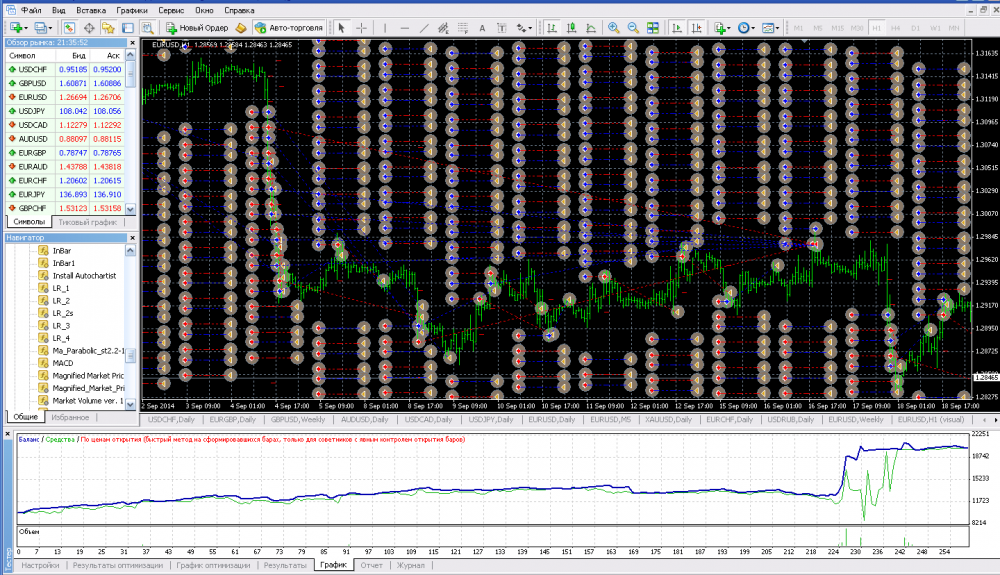This screenshot has width=1000, height=575.
Task: Toggle chart auto scroll icon
Action: tap(677, 27)
